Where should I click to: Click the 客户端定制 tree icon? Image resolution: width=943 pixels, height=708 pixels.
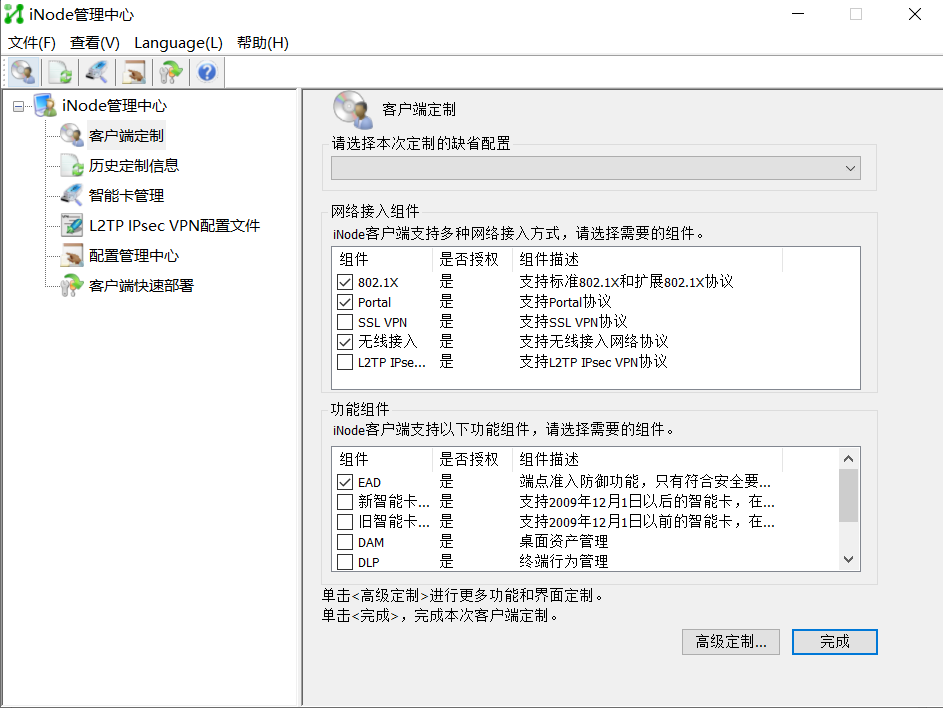tap(72, 135)
